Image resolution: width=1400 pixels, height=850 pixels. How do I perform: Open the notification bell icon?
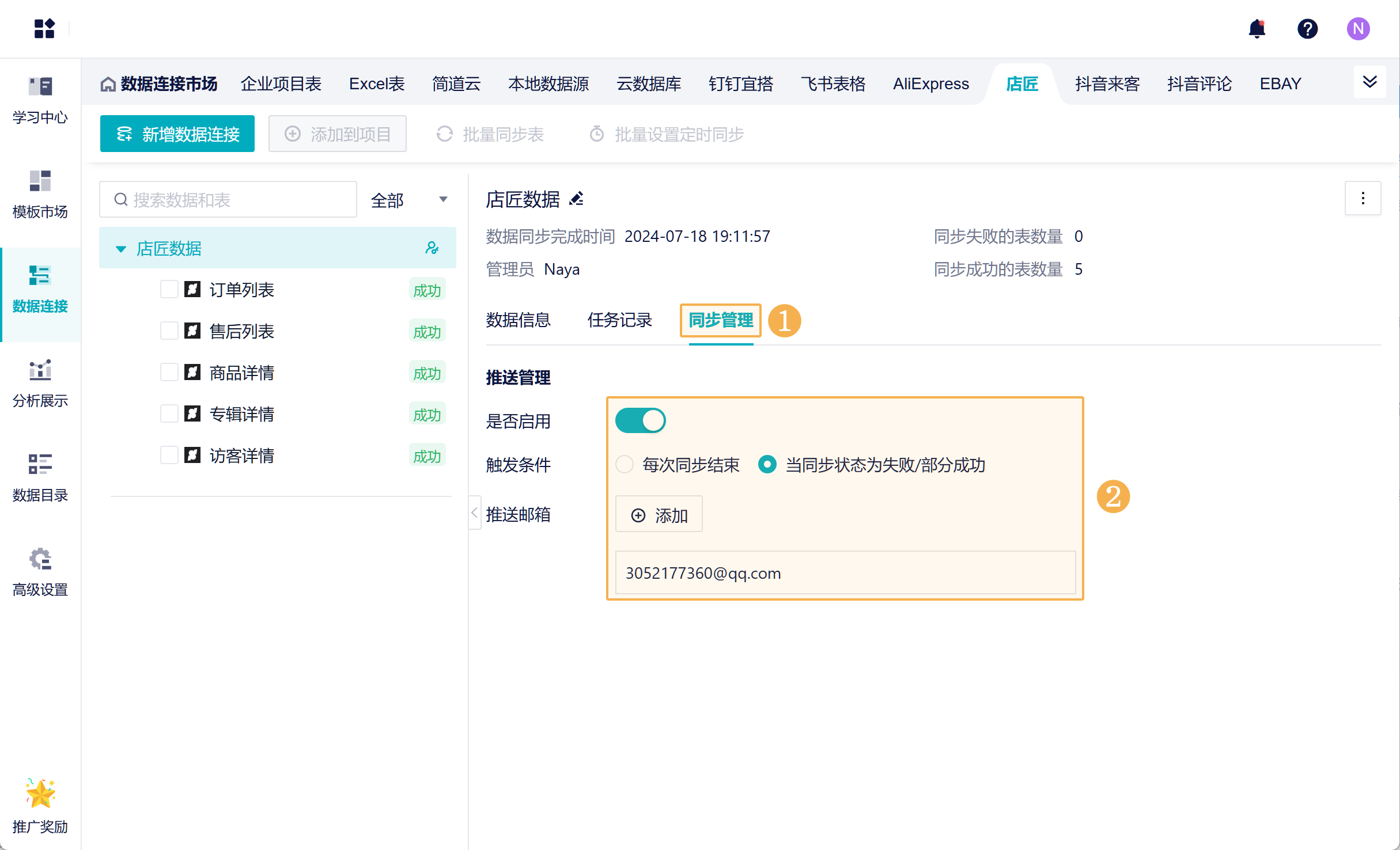[1257, 28]
